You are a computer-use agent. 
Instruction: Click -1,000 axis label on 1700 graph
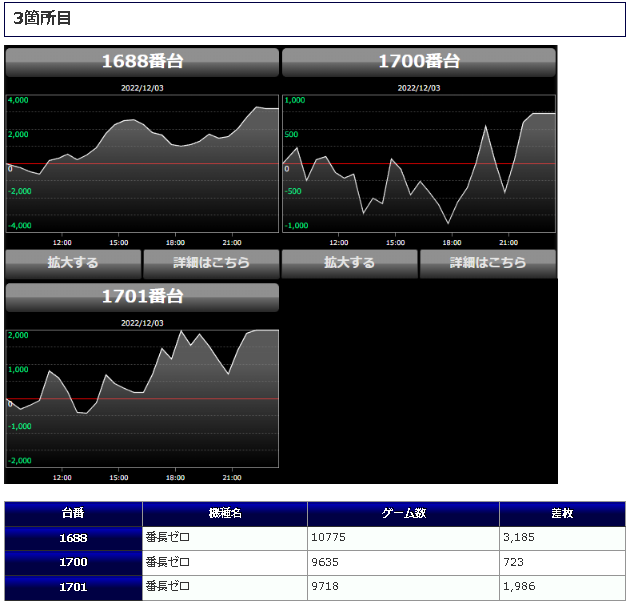297,225
